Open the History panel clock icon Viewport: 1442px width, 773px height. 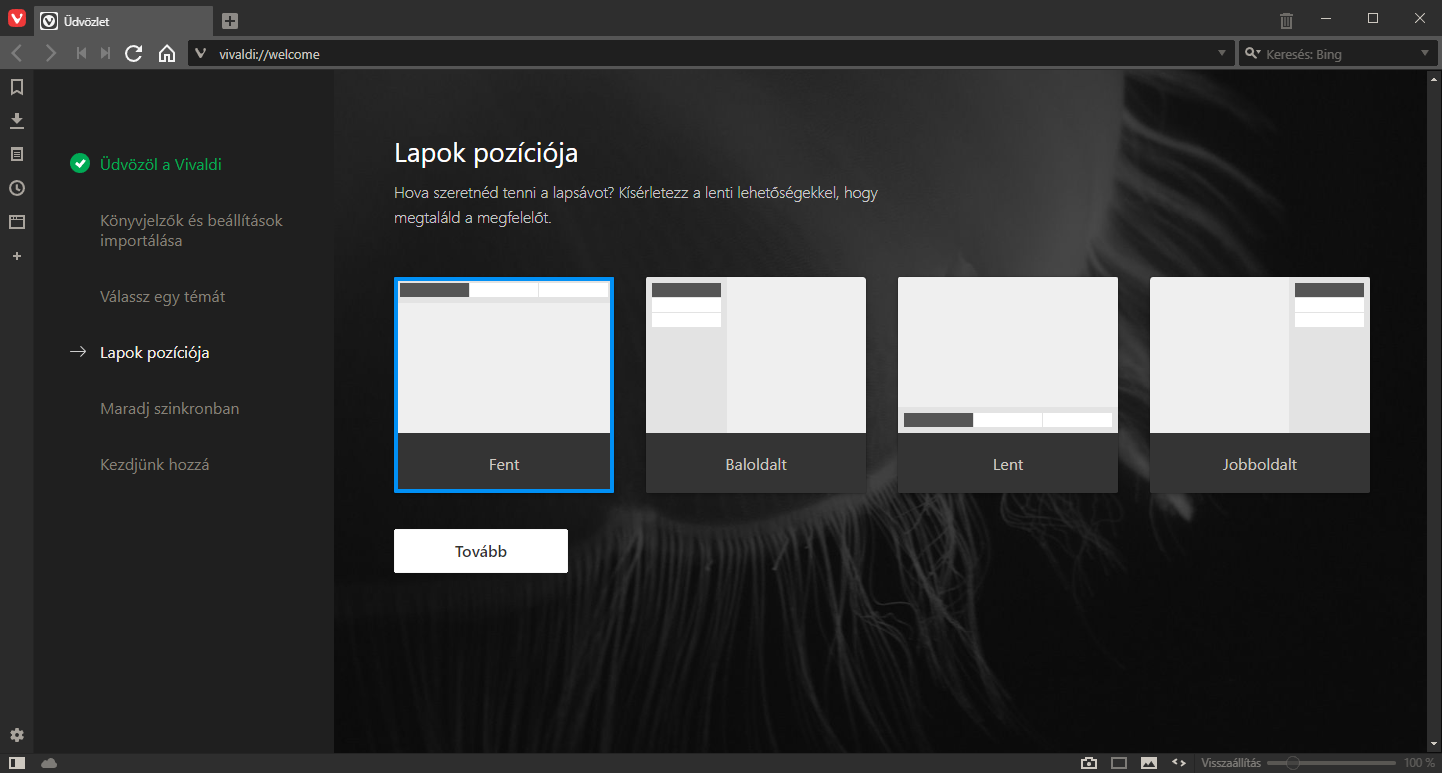[16, 188]
